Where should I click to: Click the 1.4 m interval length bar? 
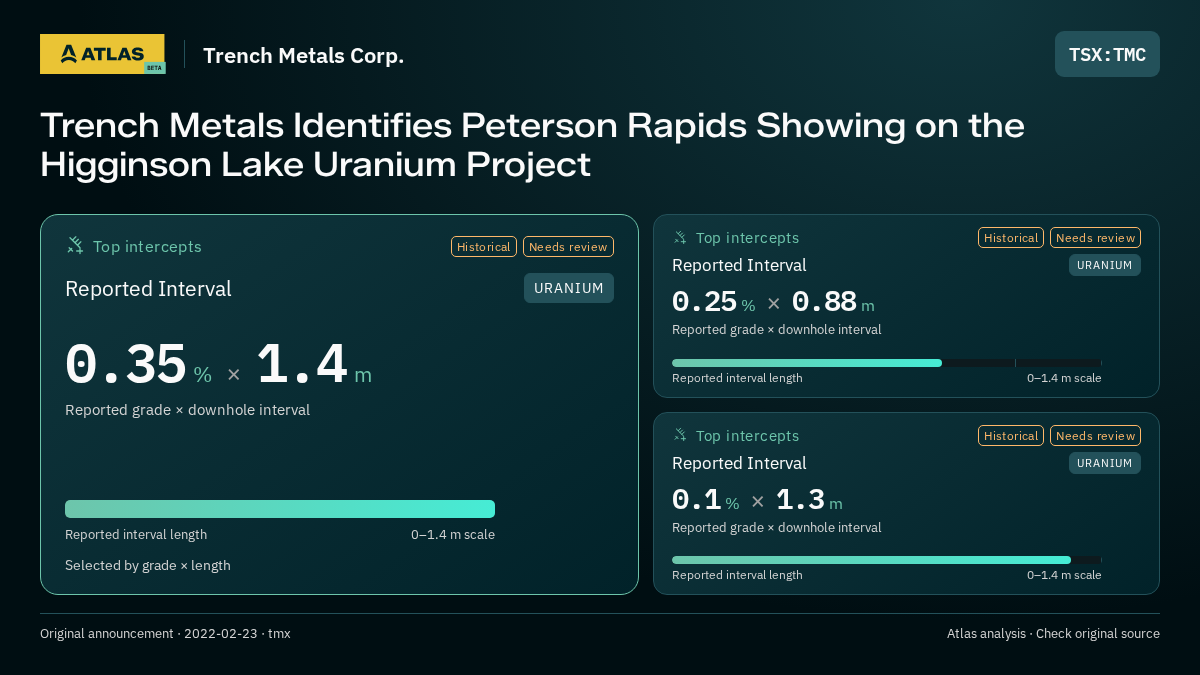click(x=280, y=509)
